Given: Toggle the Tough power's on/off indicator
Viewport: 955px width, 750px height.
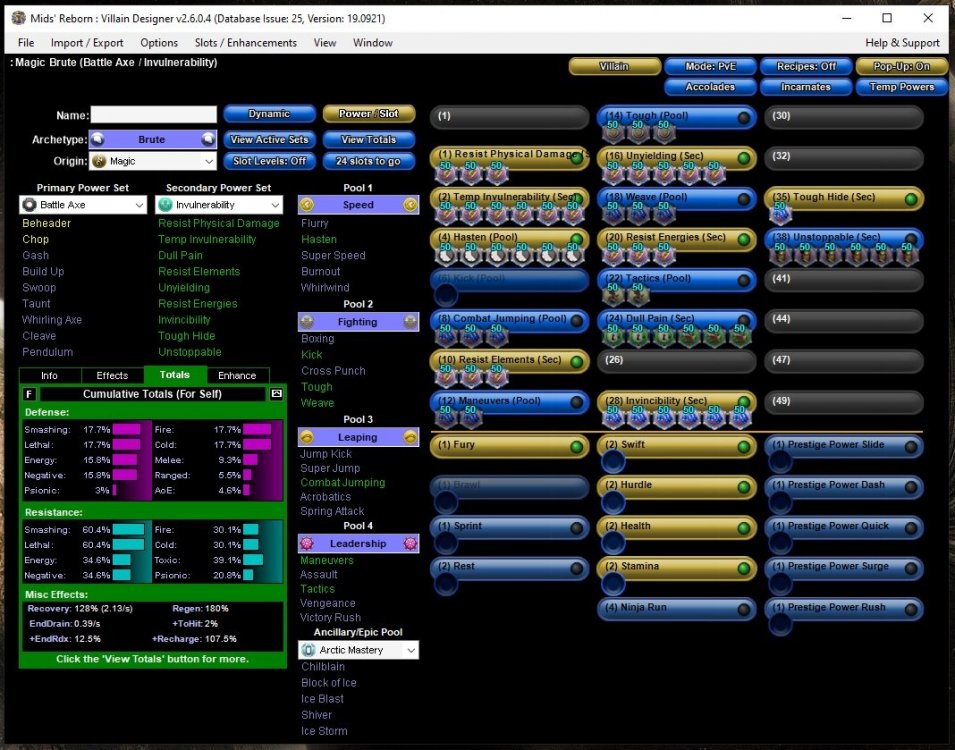Looking at the screenshot, I should point(743,117).
